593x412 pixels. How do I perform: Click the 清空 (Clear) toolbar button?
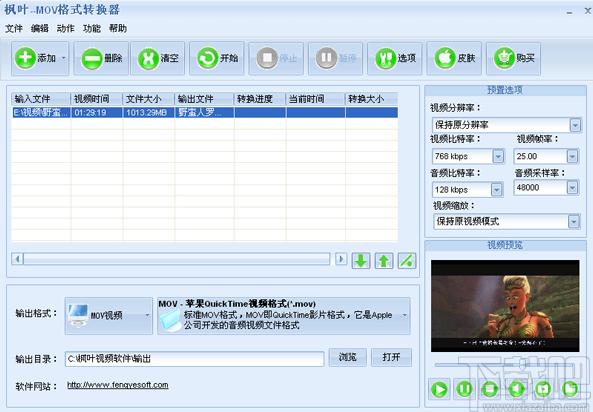[x=158, y=58]
